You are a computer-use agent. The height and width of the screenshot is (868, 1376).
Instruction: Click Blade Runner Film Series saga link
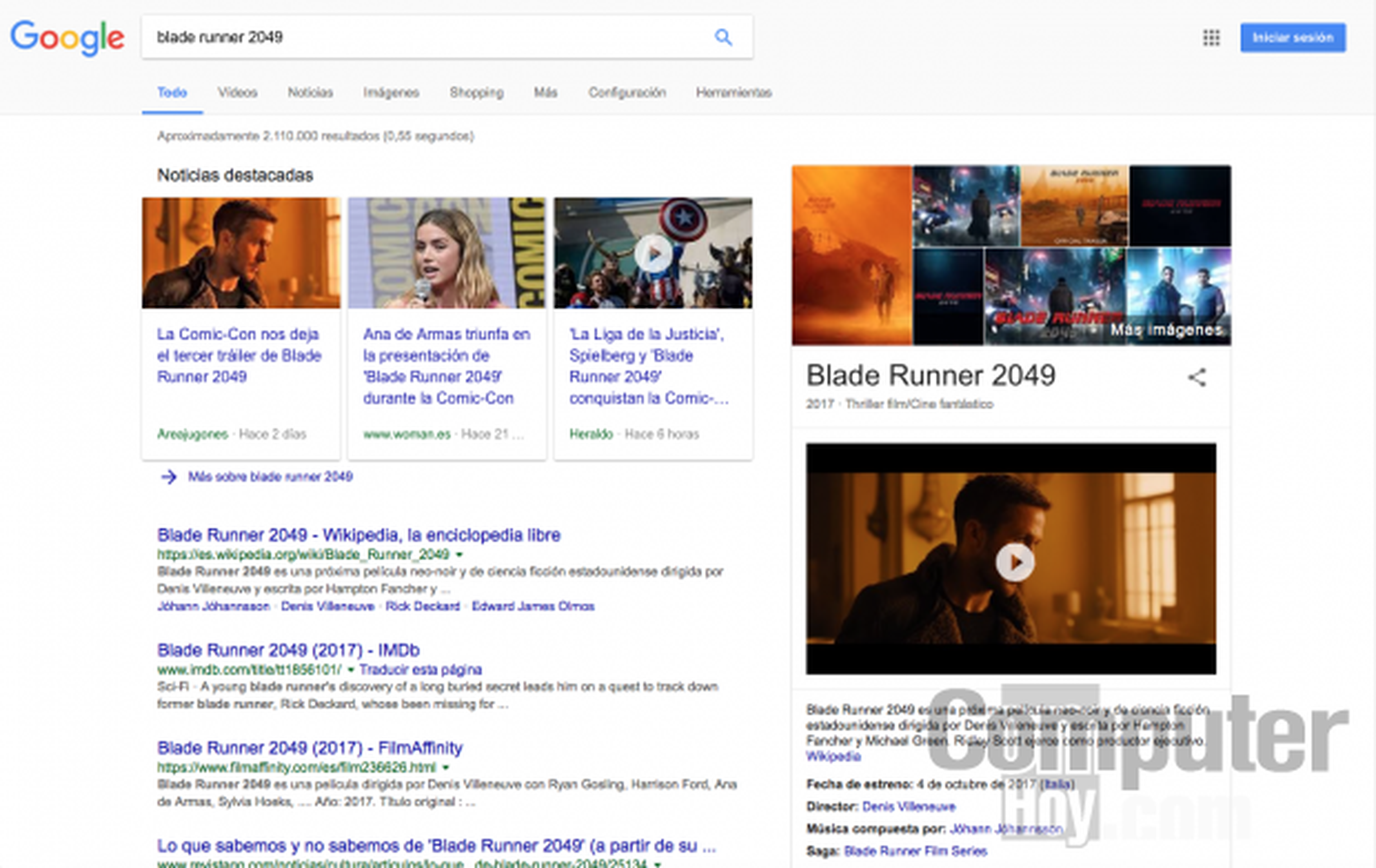[x=916, y=851]
